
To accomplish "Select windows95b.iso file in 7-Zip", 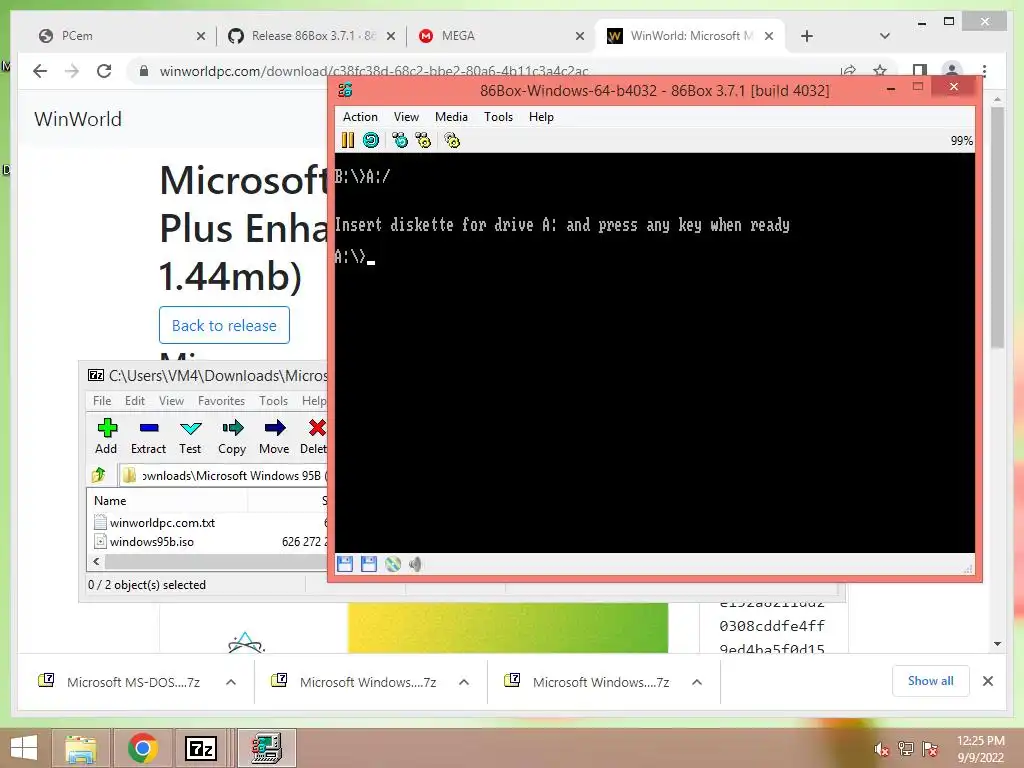I will 152,541.
